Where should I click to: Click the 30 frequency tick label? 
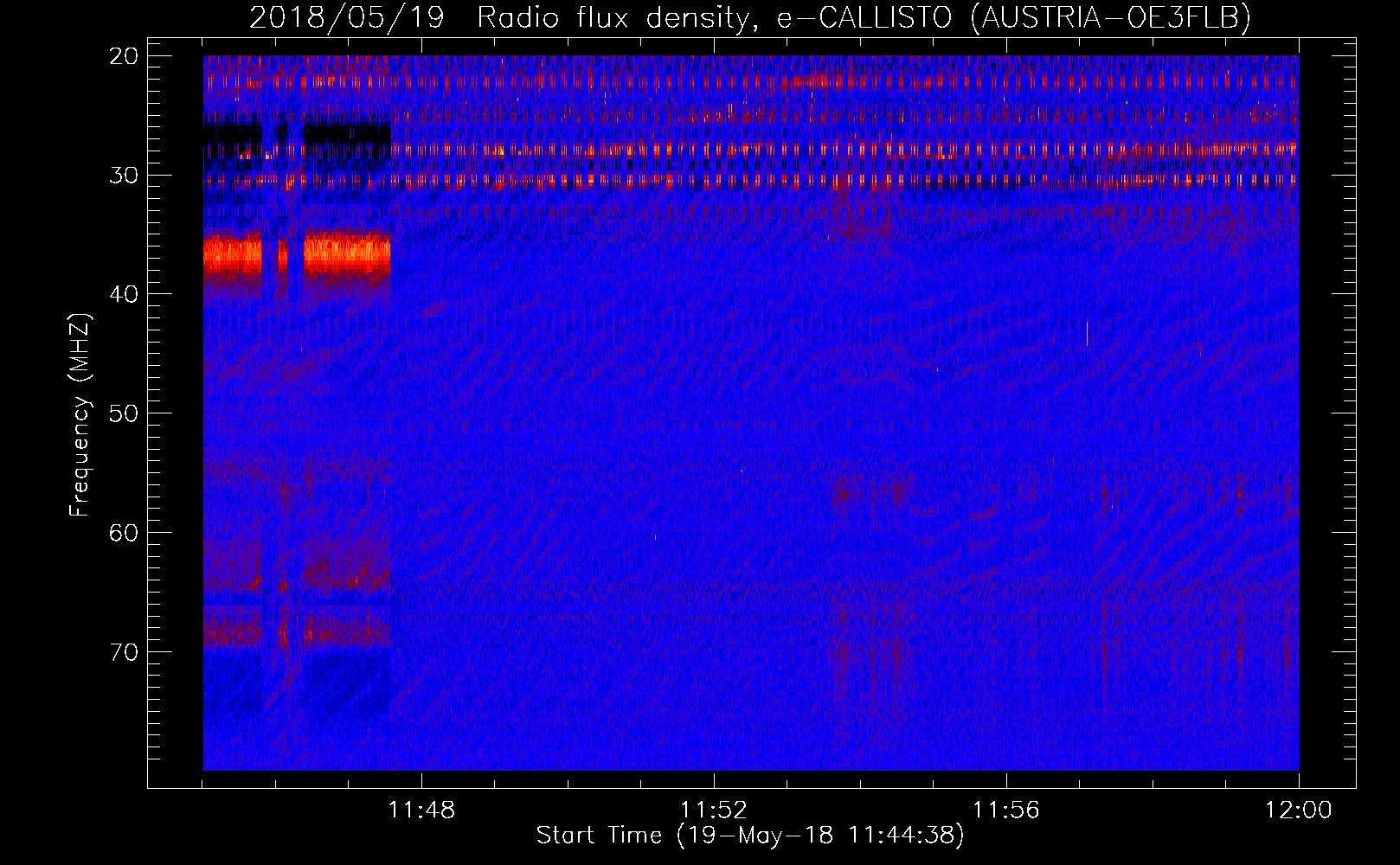(x=124, y=175)
